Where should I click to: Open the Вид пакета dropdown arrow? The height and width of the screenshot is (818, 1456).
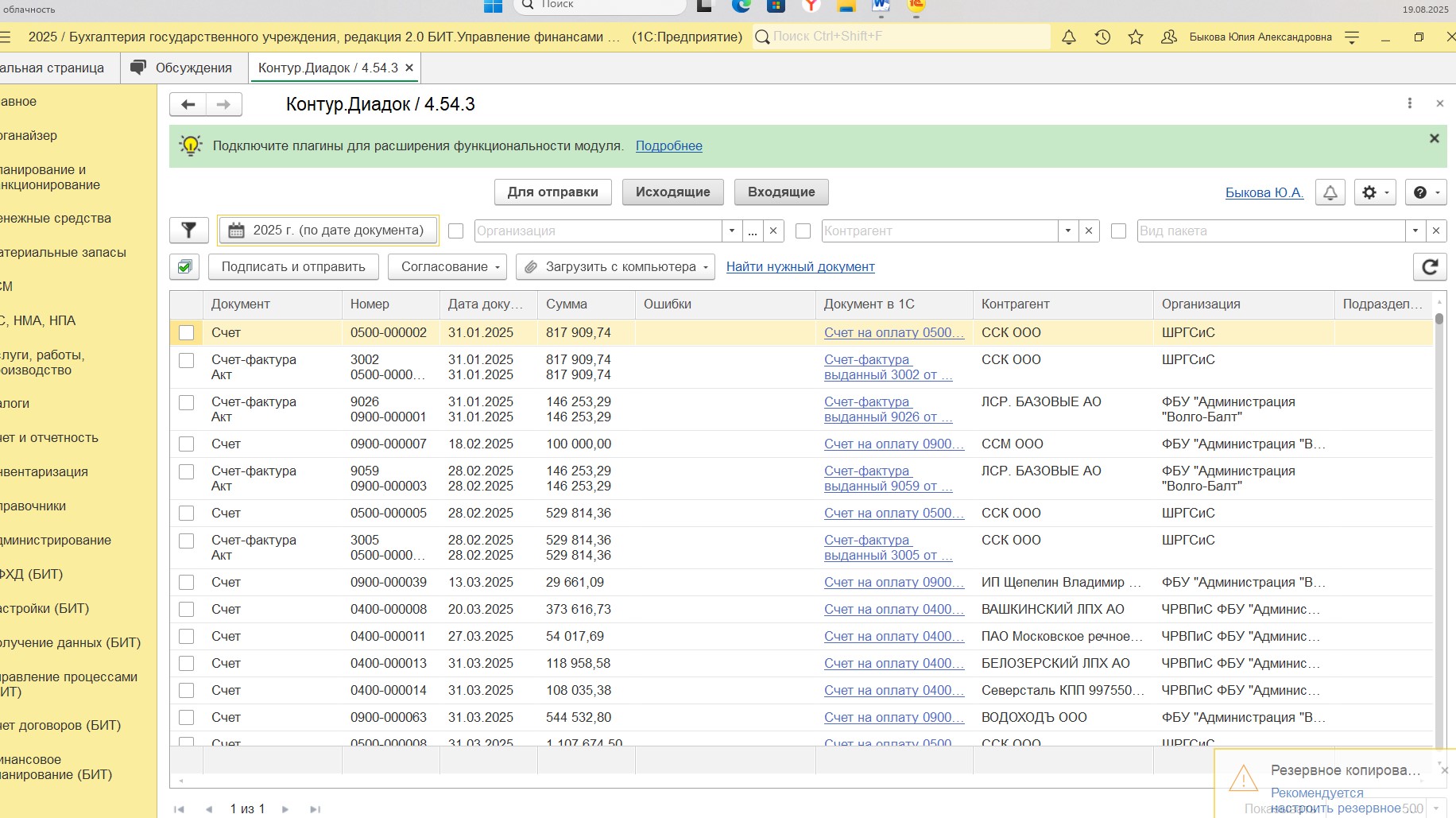1415,231
